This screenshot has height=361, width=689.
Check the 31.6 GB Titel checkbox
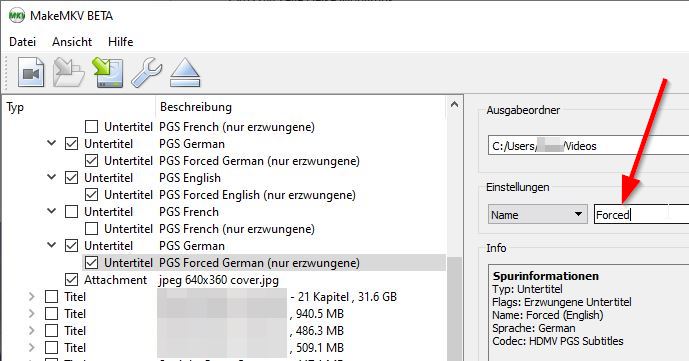(x=51, y=297)
